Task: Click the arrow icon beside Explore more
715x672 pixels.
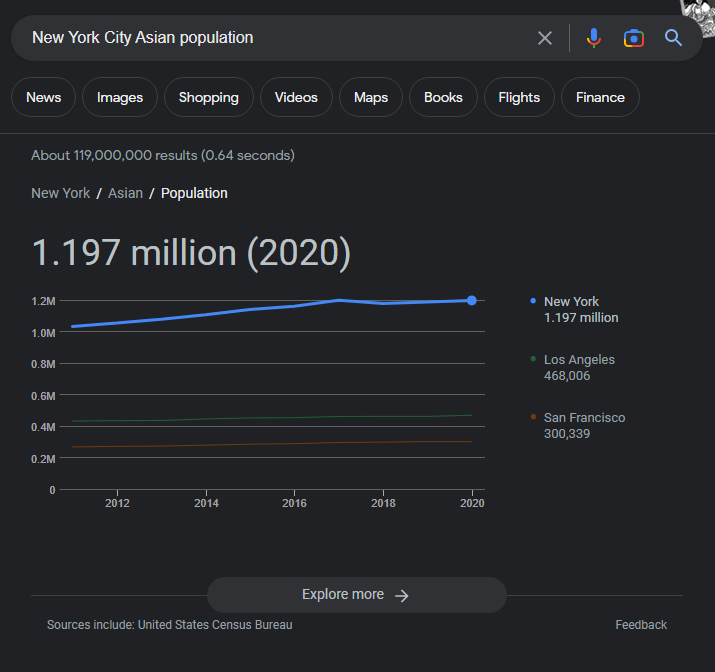Action: pyautogui.click(x=402, y=595)
